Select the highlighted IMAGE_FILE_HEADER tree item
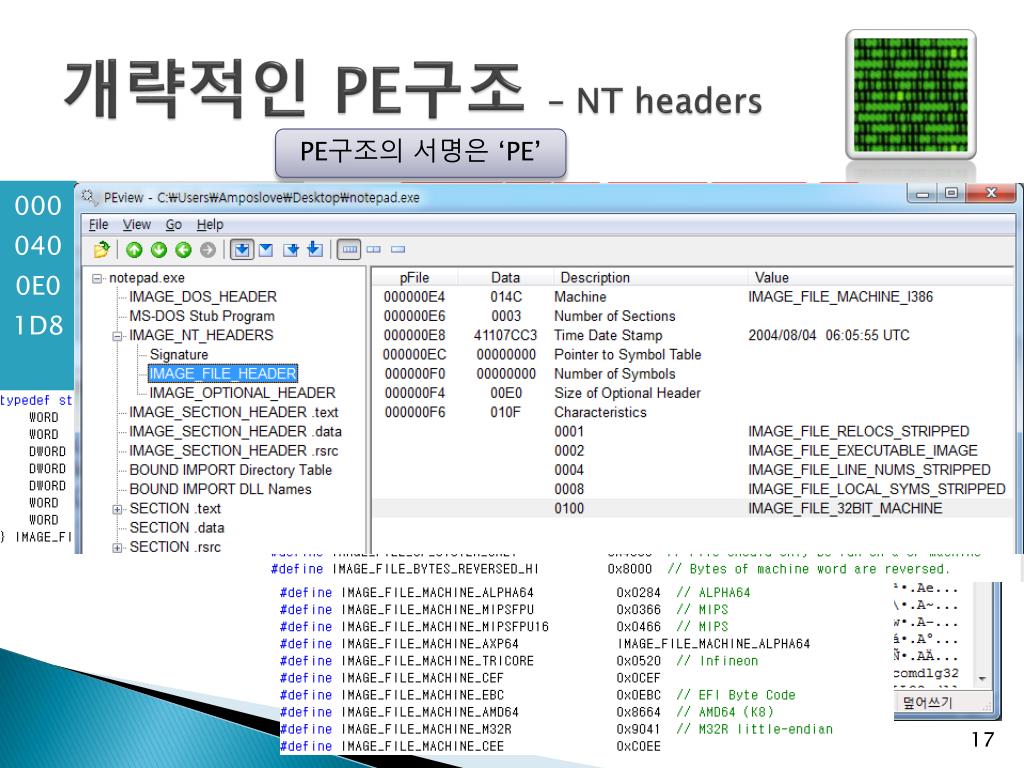The image size is (1024, 768). click(223, 374)
